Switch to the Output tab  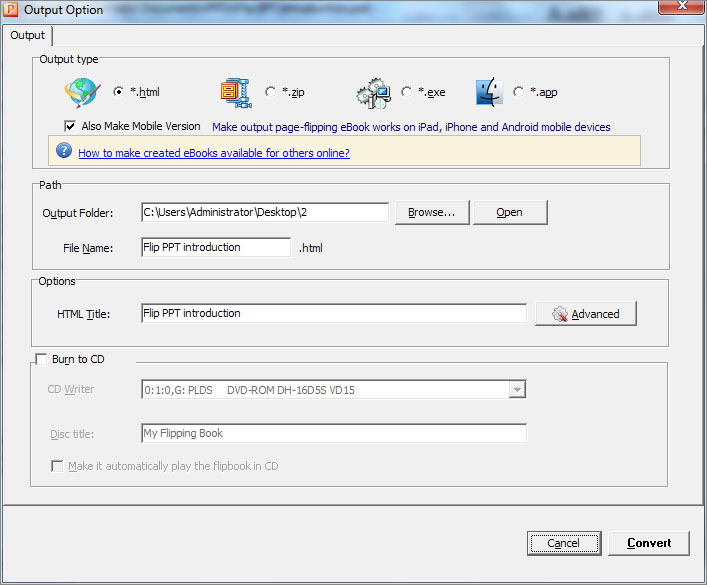[x=28, y=35]
